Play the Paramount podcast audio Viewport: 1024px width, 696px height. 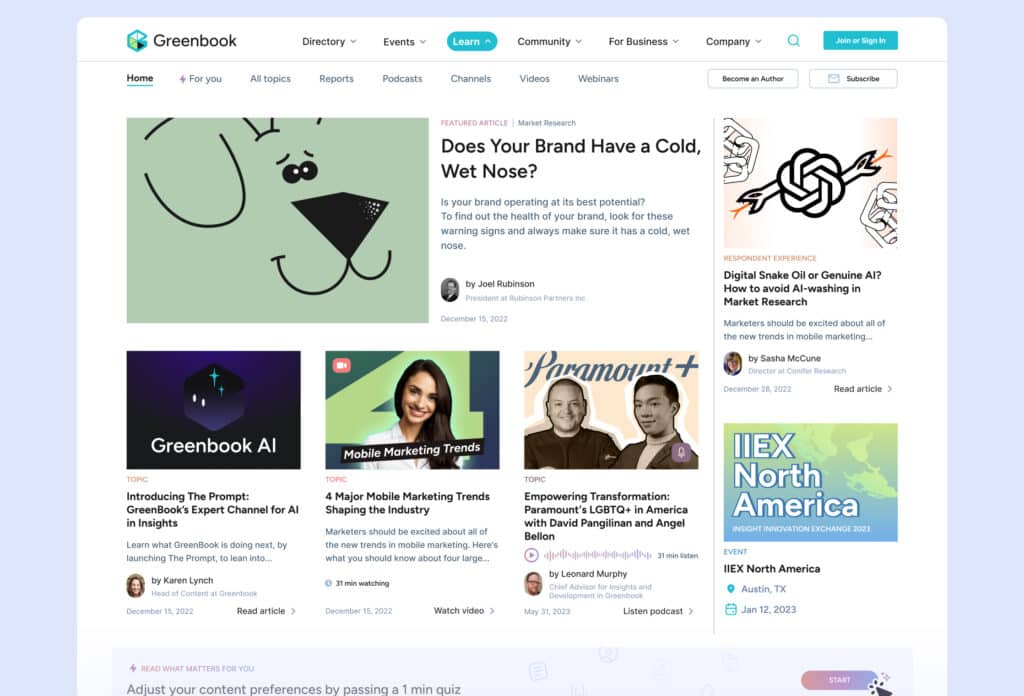pyautogui.click(x=532, y=555)
